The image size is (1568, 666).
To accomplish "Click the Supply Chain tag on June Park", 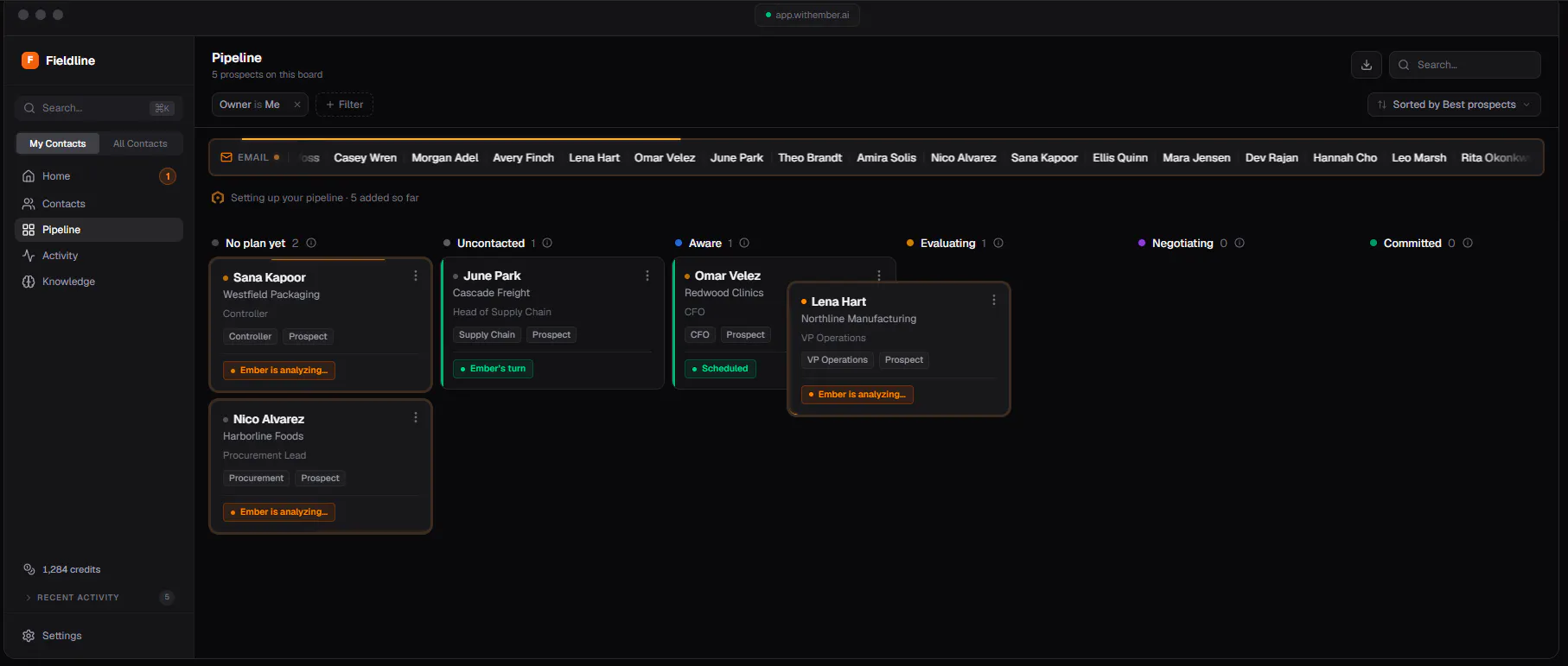I will tap(487, 335).
